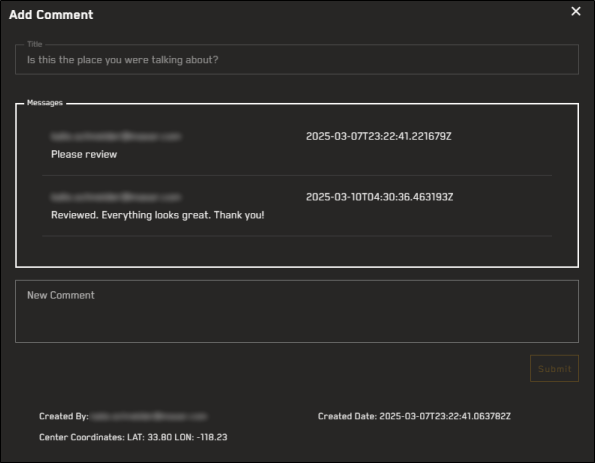This screenshot has height=463, width=595.
Task: Click the LON -118.23 coordinate value
Action: [x=201, y=437]
